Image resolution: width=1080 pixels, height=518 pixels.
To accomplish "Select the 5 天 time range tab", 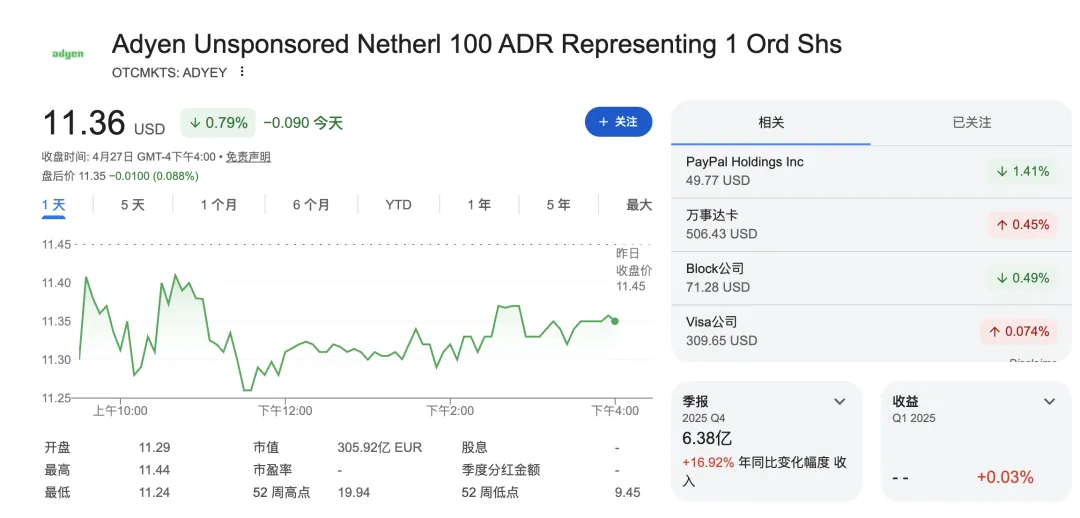I will coord(133,205).
